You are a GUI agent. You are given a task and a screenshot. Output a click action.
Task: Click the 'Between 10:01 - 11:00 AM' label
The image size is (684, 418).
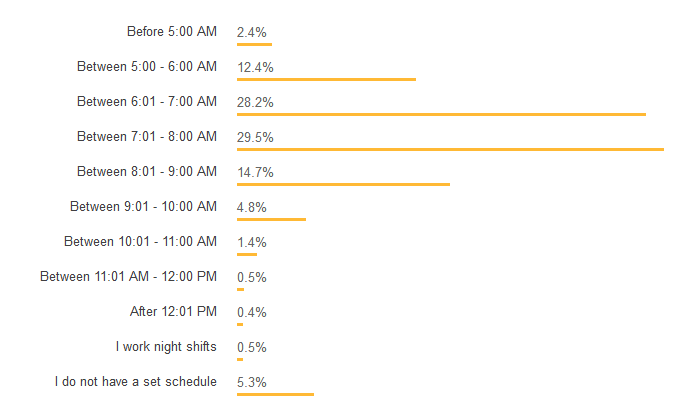(140, 241)
